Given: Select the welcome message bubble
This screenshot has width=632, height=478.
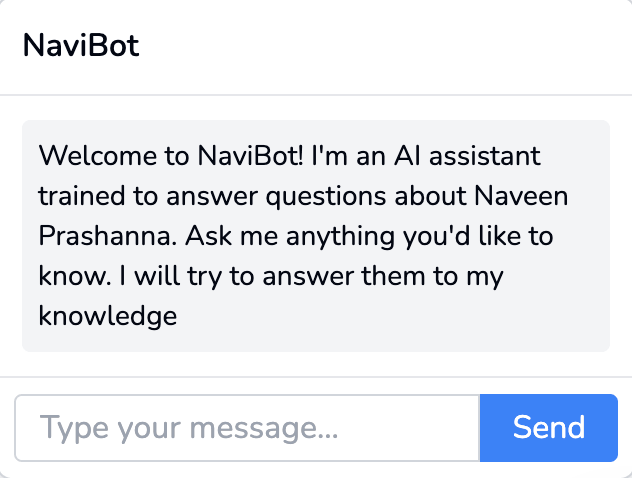Looking at the screenshot, I should point(315,236).
